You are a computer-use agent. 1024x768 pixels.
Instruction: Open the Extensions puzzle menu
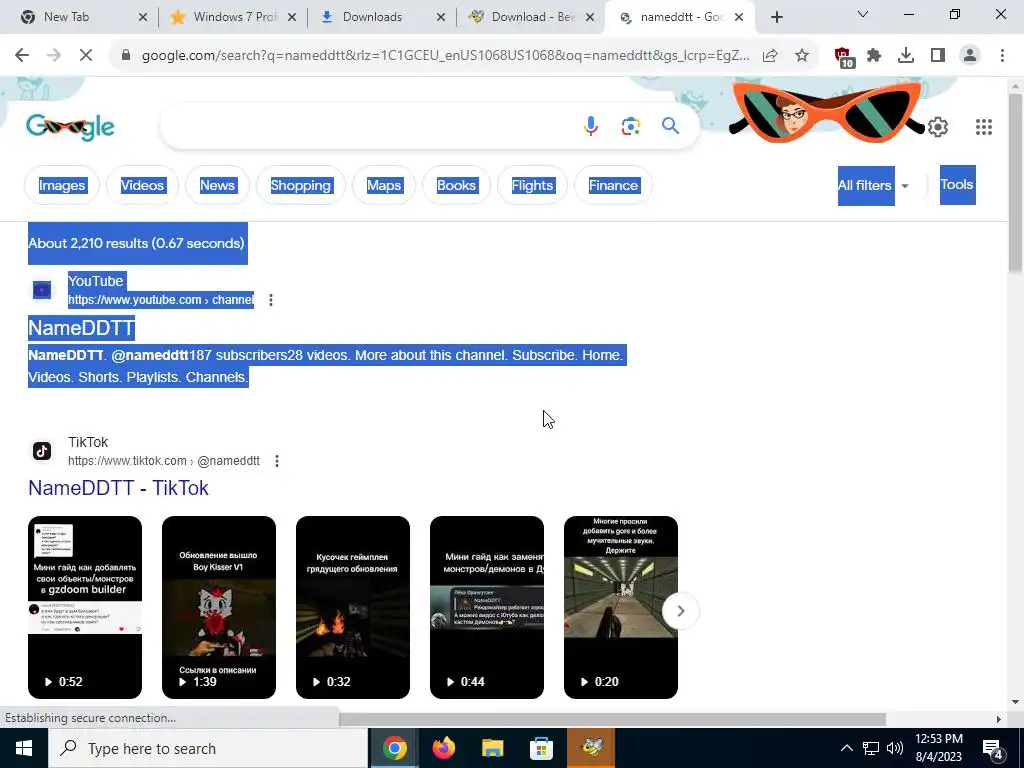(x=874, y=56)
